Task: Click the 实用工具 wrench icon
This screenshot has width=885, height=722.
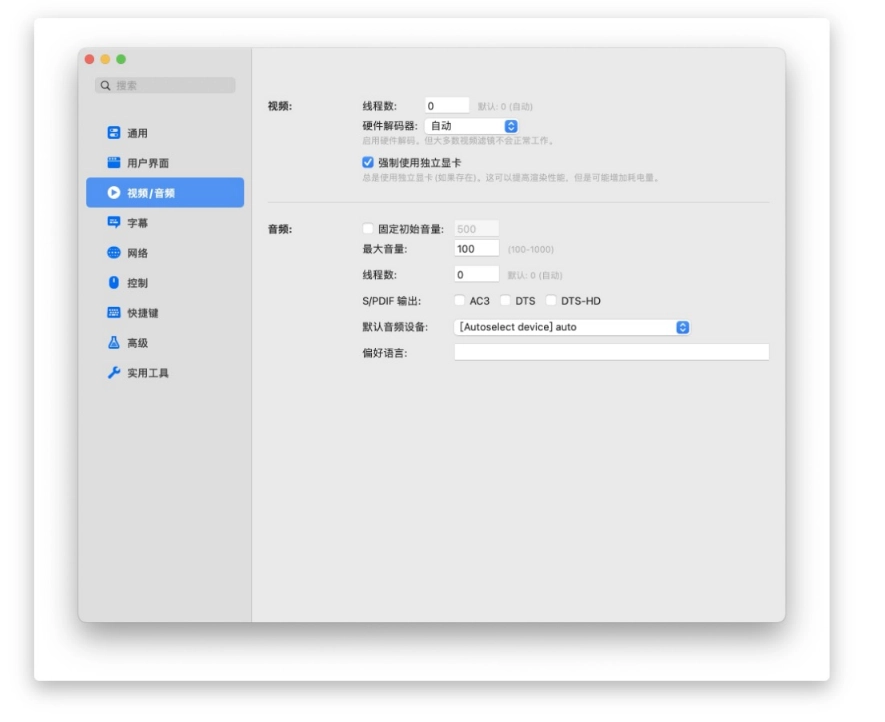Action: point(114,373)
